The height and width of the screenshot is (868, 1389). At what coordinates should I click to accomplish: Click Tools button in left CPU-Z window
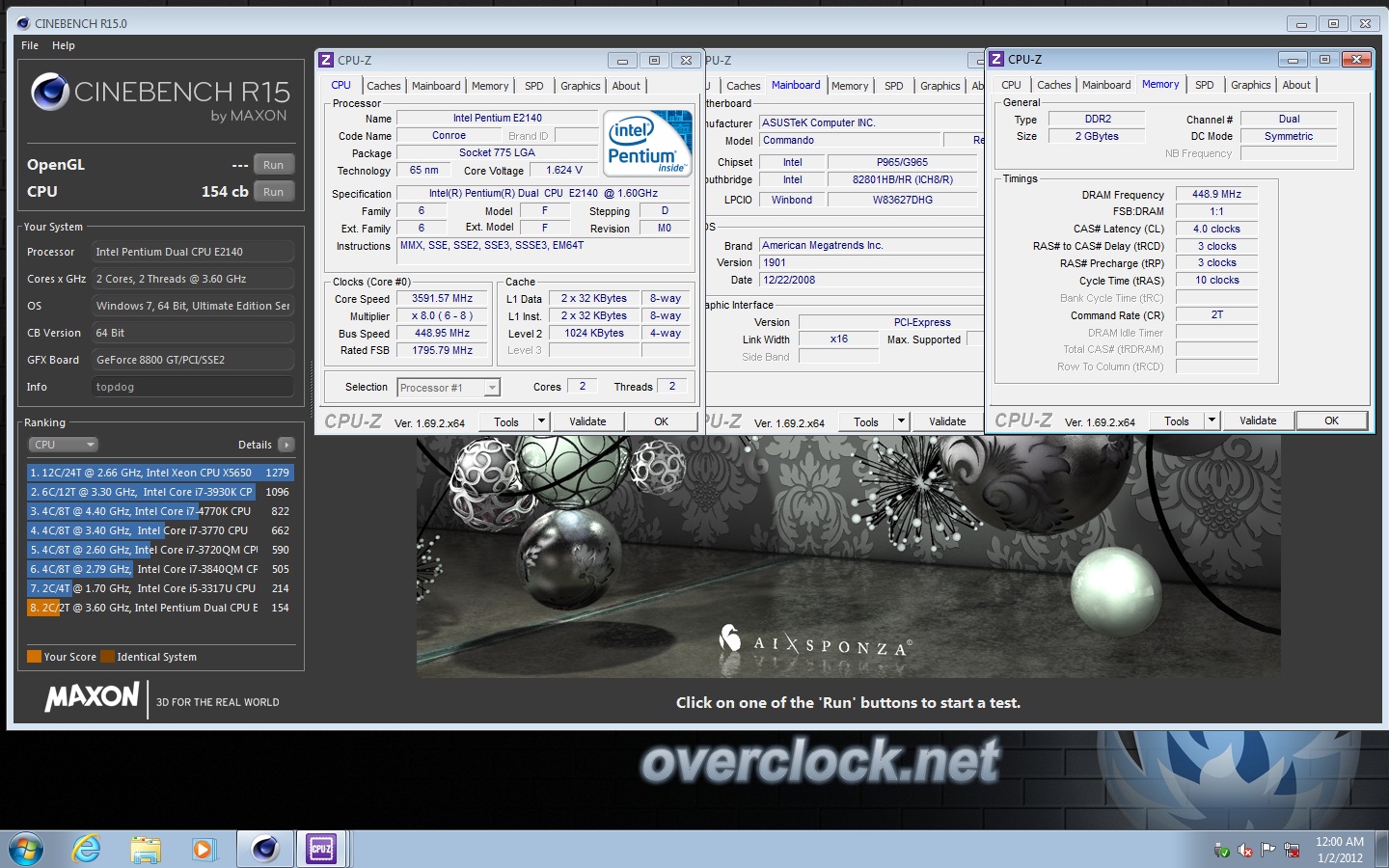506,421
